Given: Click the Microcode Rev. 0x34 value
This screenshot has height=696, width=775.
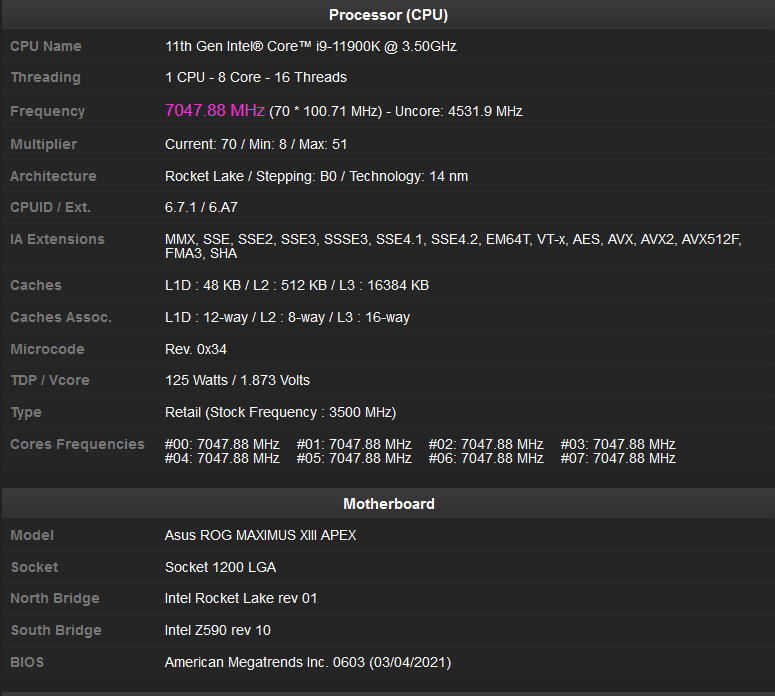Looking at the screenshot, I should coord(200,349).
